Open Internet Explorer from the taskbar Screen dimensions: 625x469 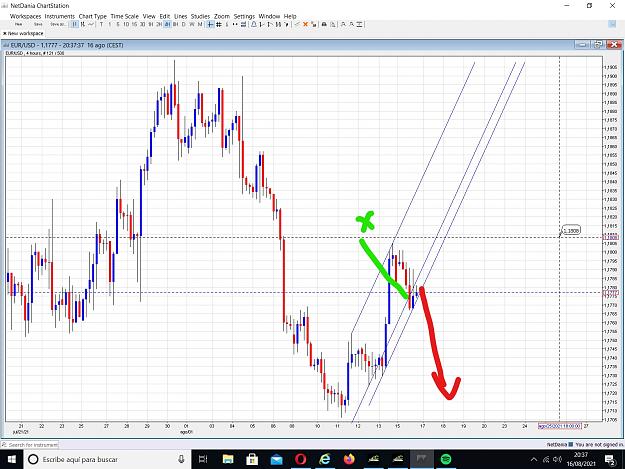coord(325,459)
